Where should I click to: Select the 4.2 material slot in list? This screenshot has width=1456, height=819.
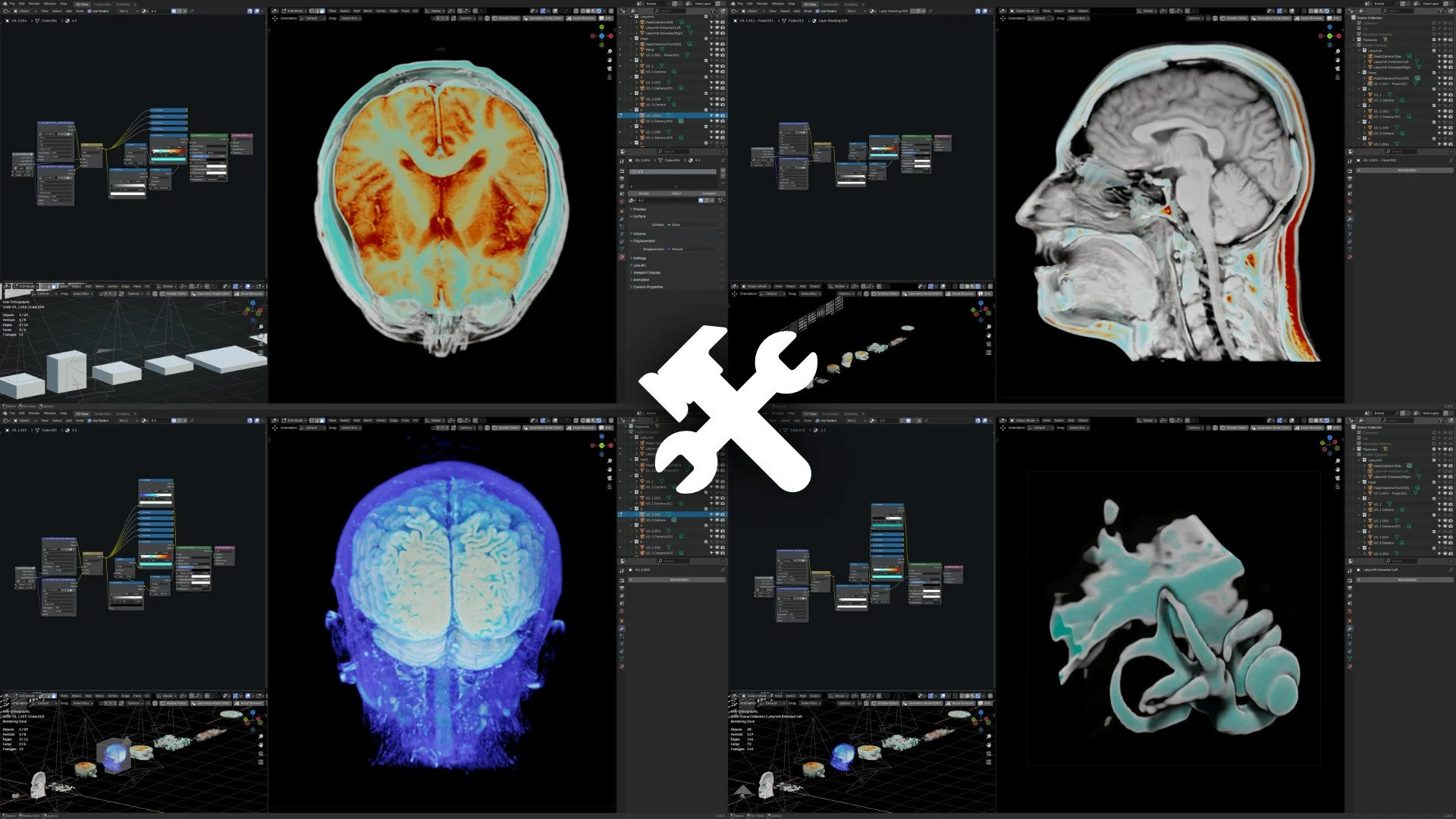pos(673,172)
